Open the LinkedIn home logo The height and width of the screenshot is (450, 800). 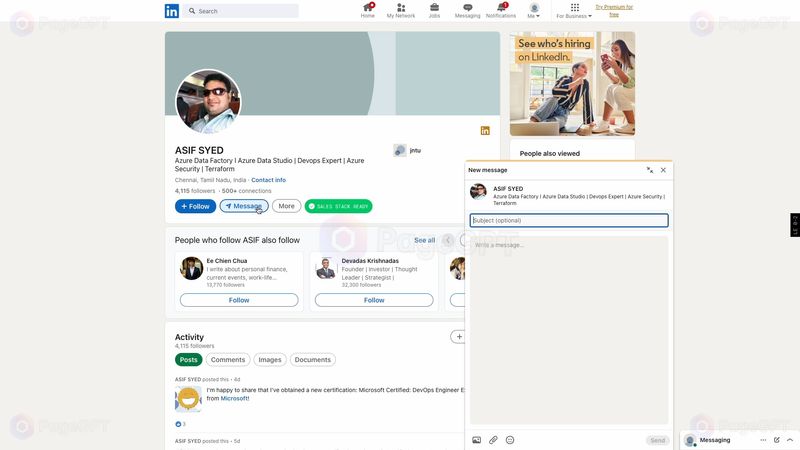[x=171, y=11]
